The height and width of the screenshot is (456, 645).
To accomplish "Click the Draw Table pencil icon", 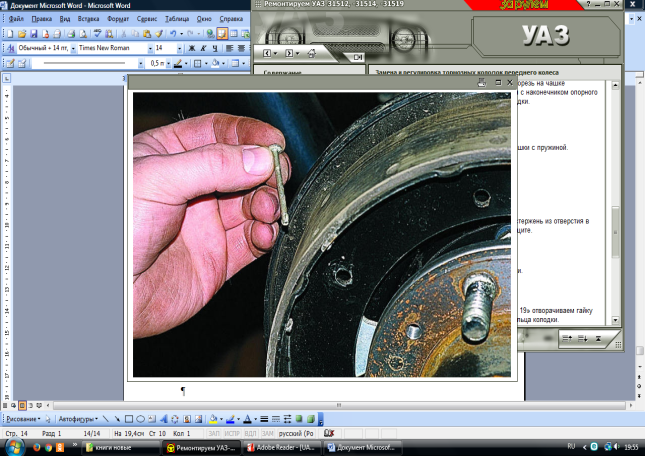I will click(x=10, y=63).
